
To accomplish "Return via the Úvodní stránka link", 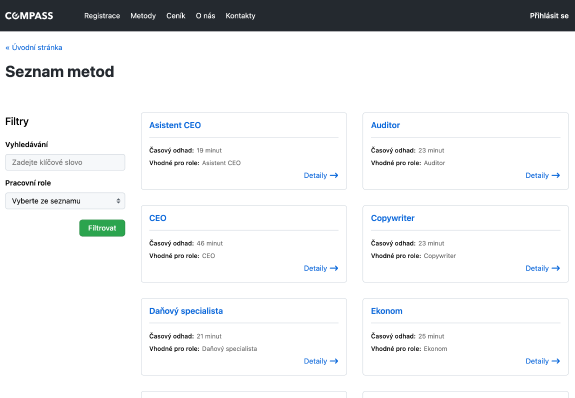I will 34,47.
